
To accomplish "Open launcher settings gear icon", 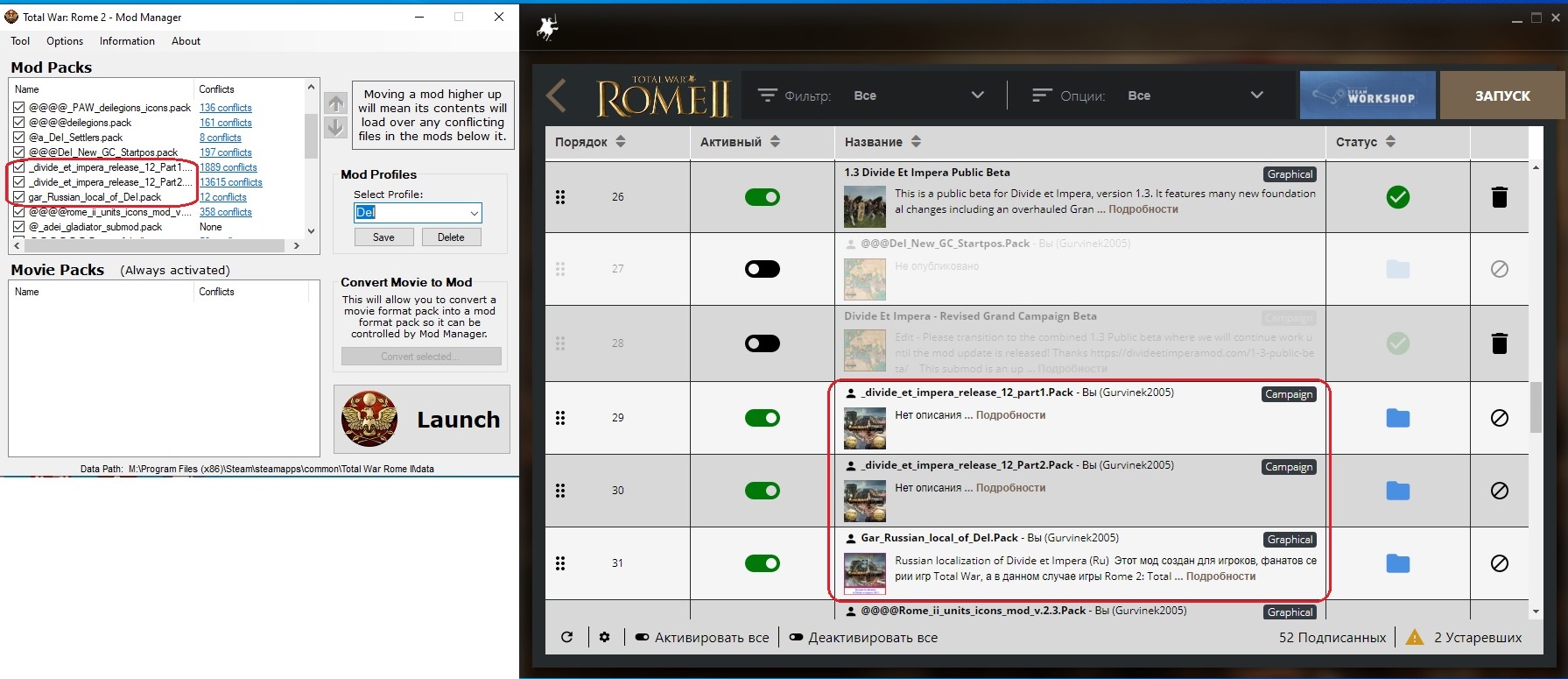I will (604, 637).
